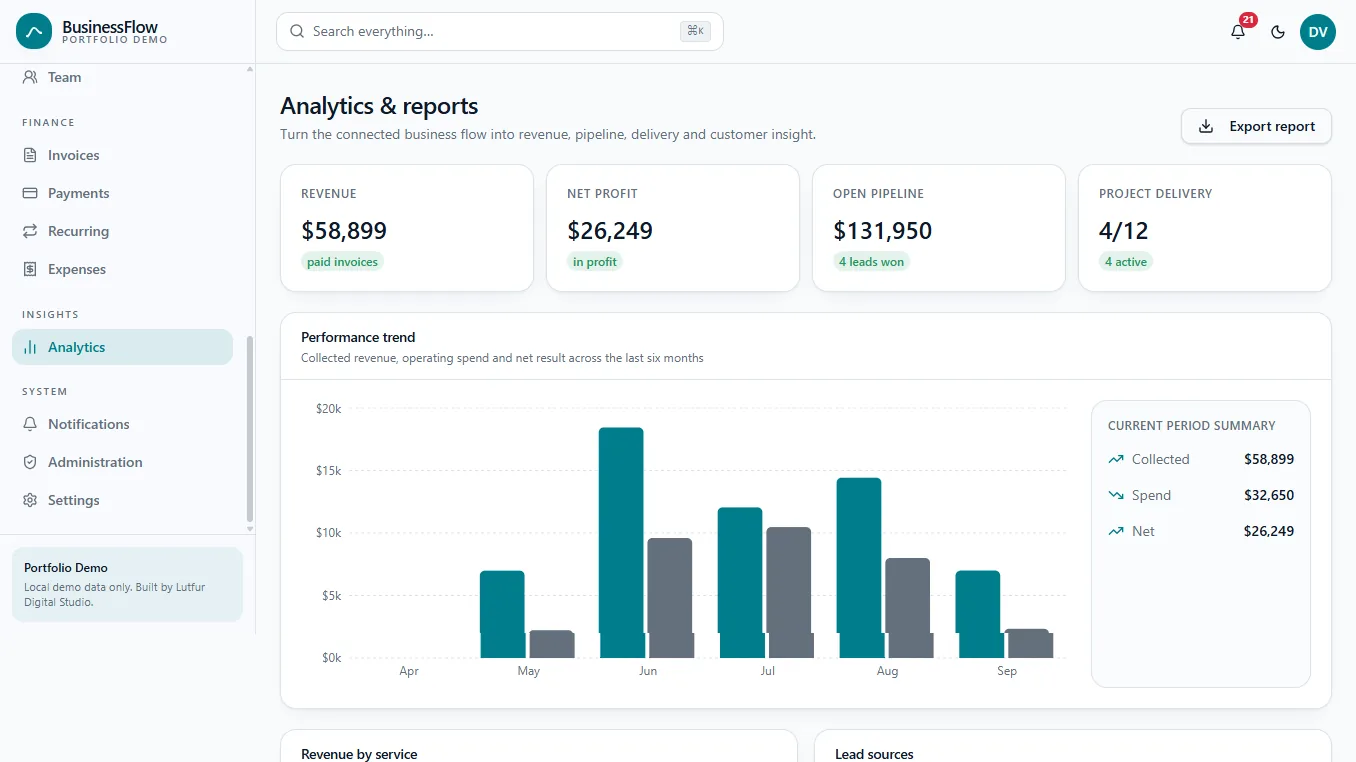Open Settings in the sidebar
1356x762 pixels.
(122, 500)
